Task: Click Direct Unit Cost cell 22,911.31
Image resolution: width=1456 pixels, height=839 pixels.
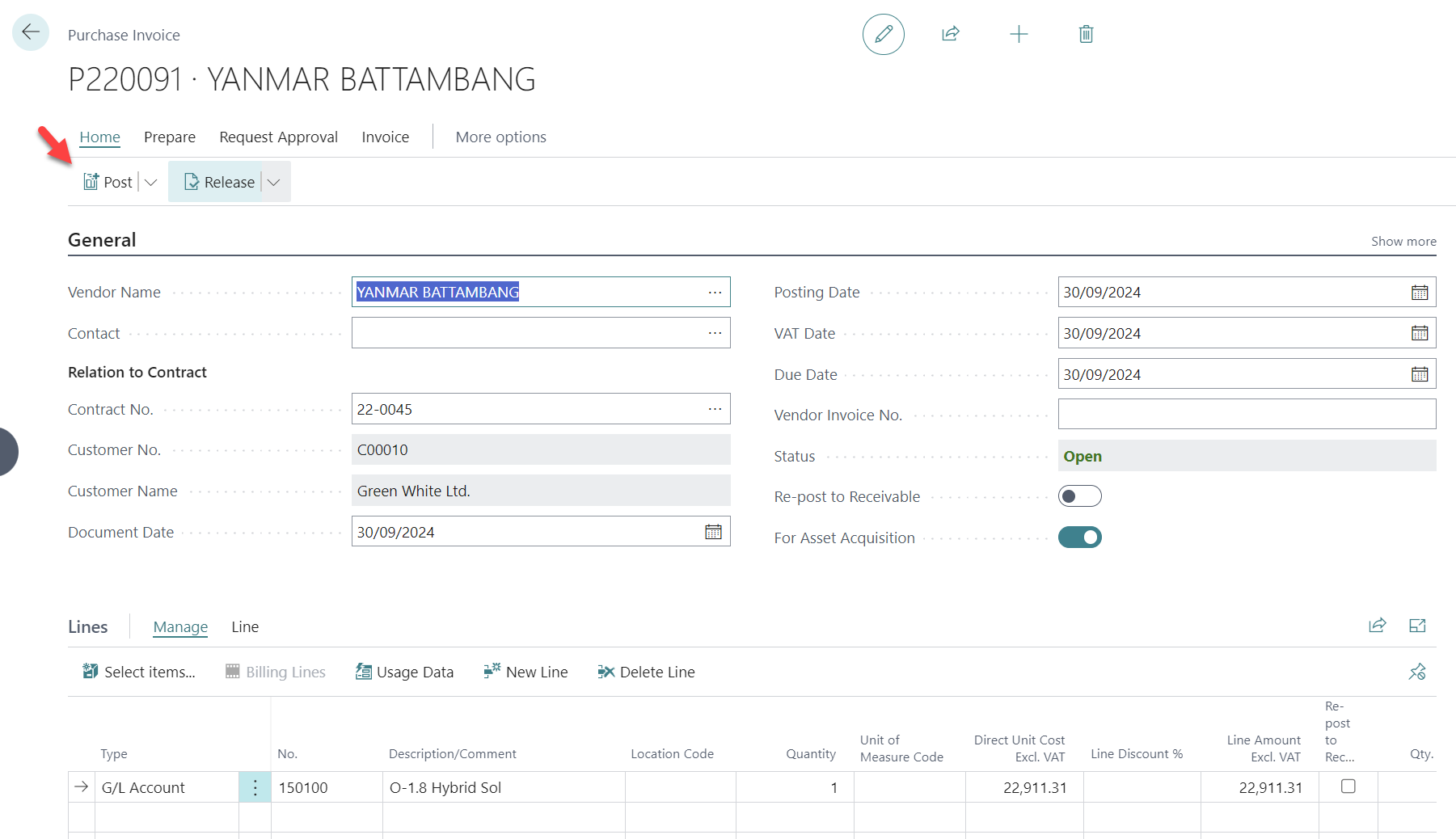Action: (x=1024, y=787)
